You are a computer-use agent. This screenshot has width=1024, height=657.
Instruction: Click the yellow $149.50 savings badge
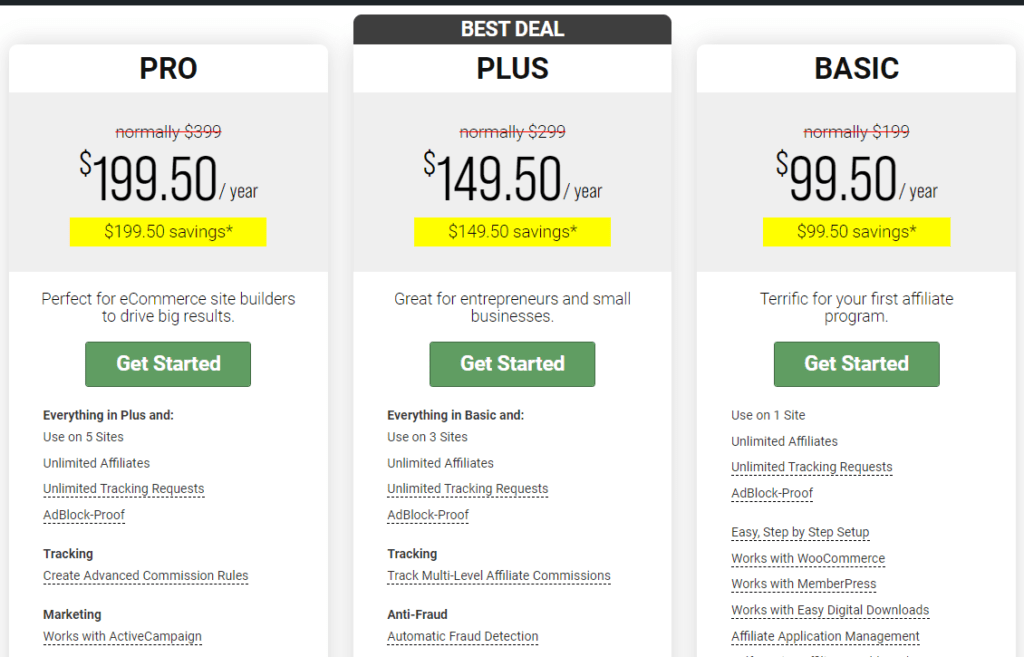pos(512,232)
